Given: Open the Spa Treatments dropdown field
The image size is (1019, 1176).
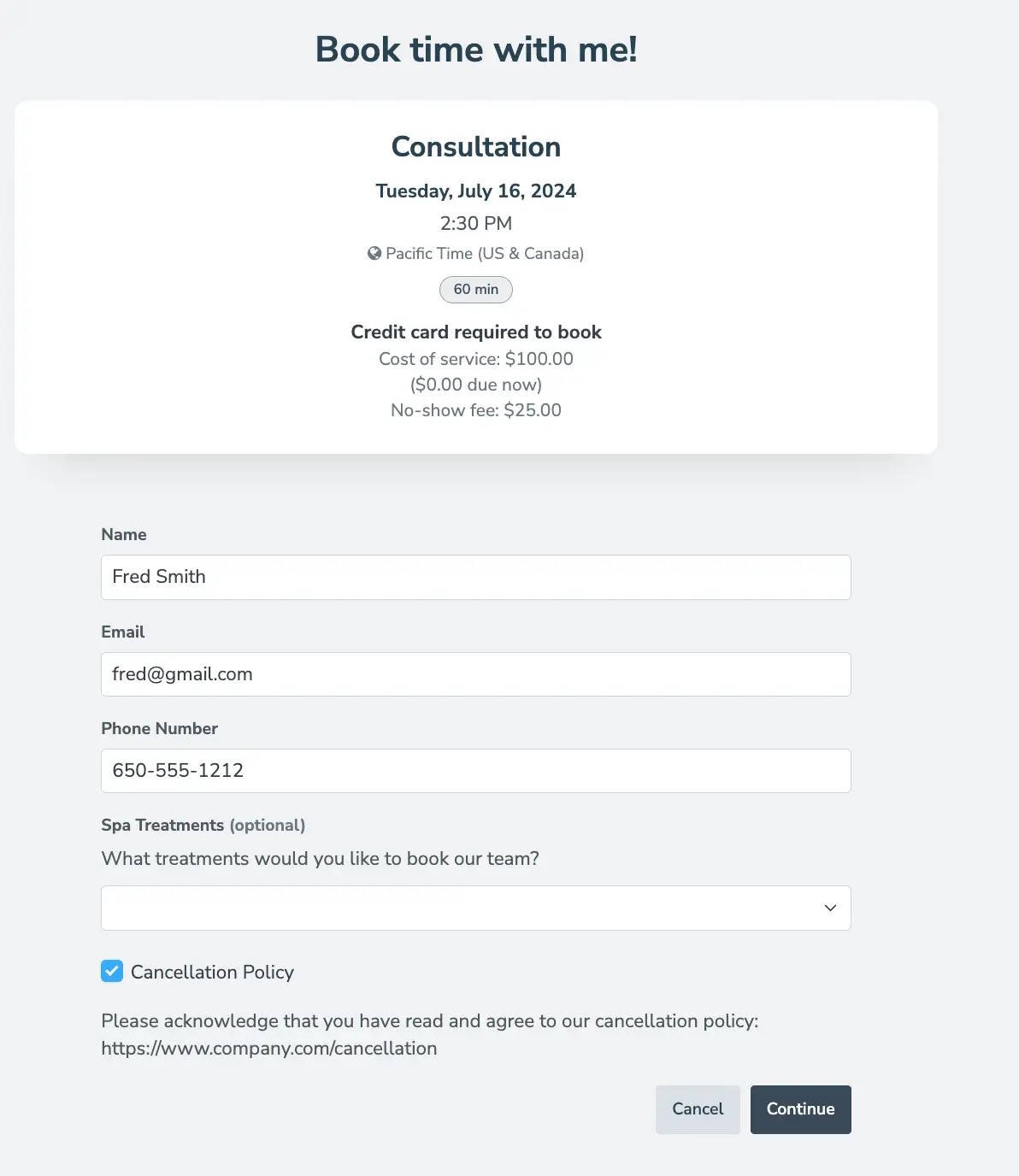Looking at the screenshot, I should (462, 908).
